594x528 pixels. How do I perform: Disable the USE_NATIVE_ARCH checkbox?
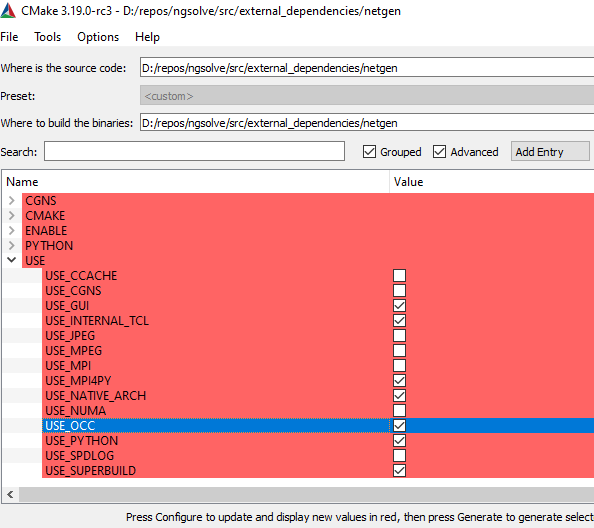point(399,395)
